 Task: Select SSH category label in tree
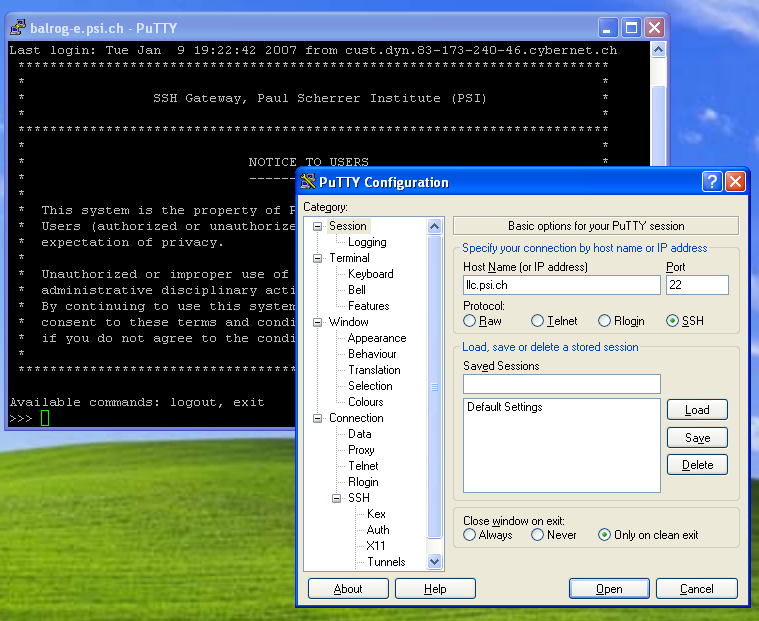[359, 498]
